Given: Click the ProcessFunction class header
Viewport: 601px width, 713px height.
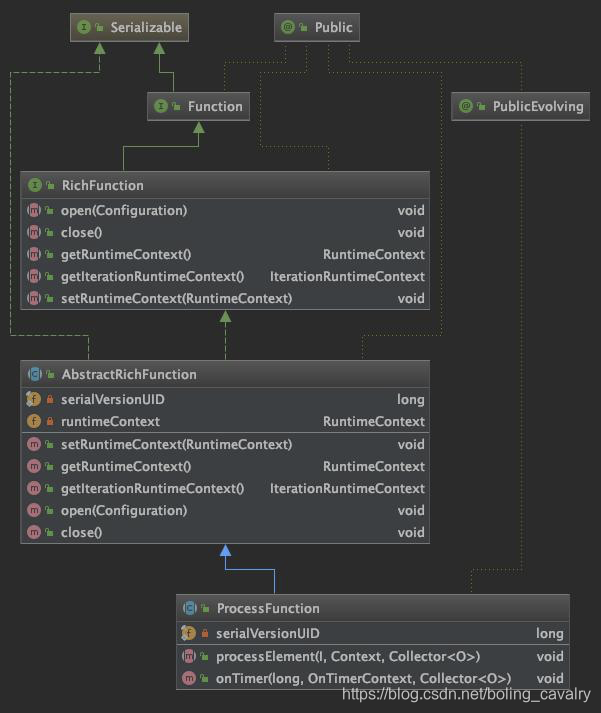Looking at the screenshot, I should point(373,608).
